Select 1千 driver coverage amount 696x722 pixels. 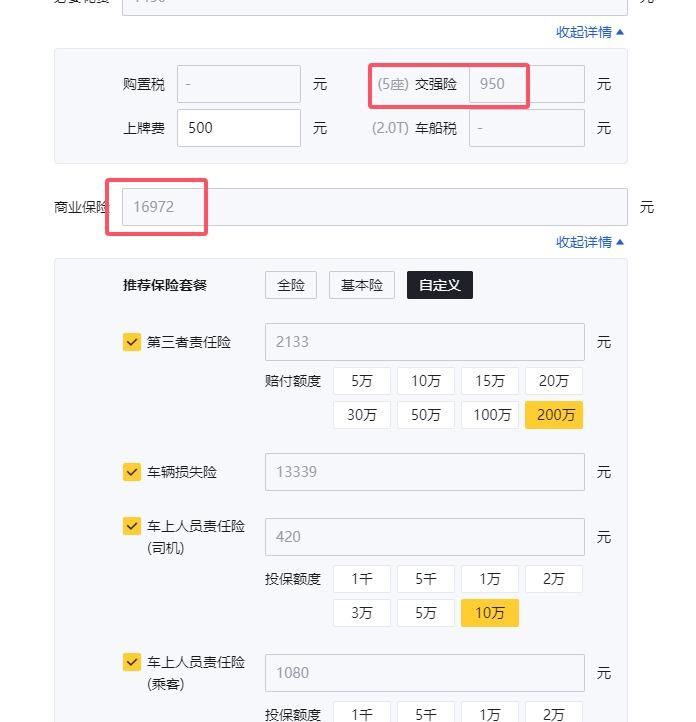(362, 579)
